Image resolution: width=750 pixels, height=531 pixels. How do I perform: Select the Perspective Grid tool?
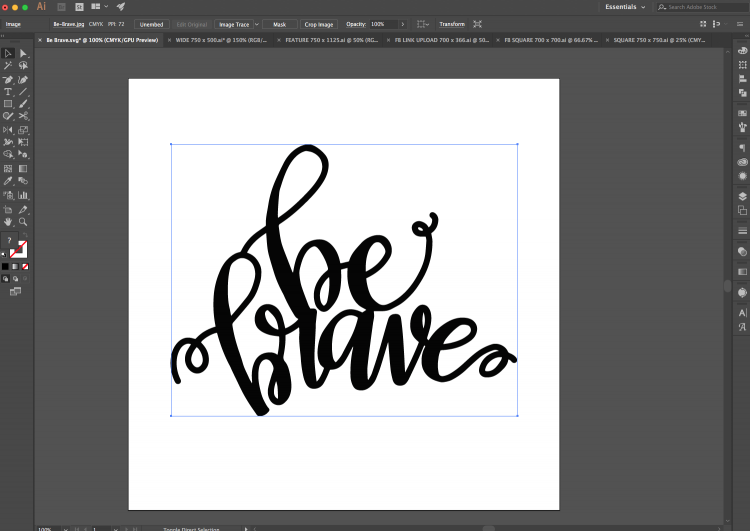[23, 154]
